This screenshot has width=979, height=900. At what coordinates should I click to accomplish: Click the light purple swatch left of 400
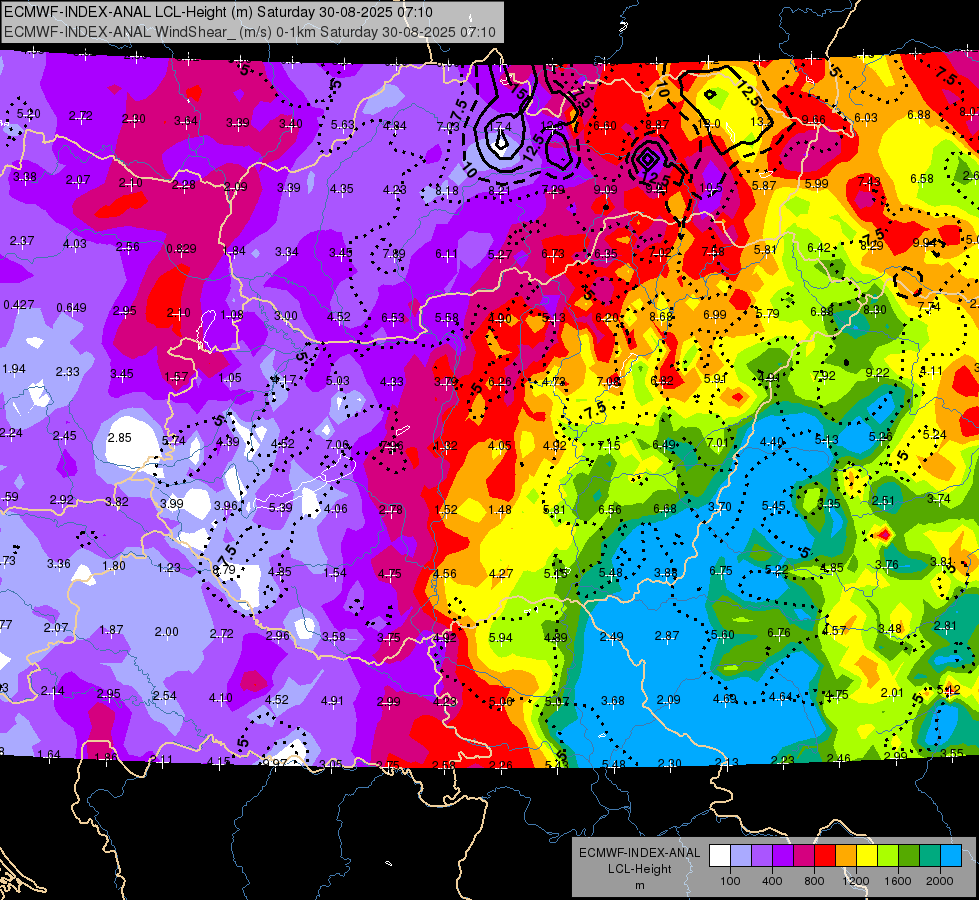762,856
